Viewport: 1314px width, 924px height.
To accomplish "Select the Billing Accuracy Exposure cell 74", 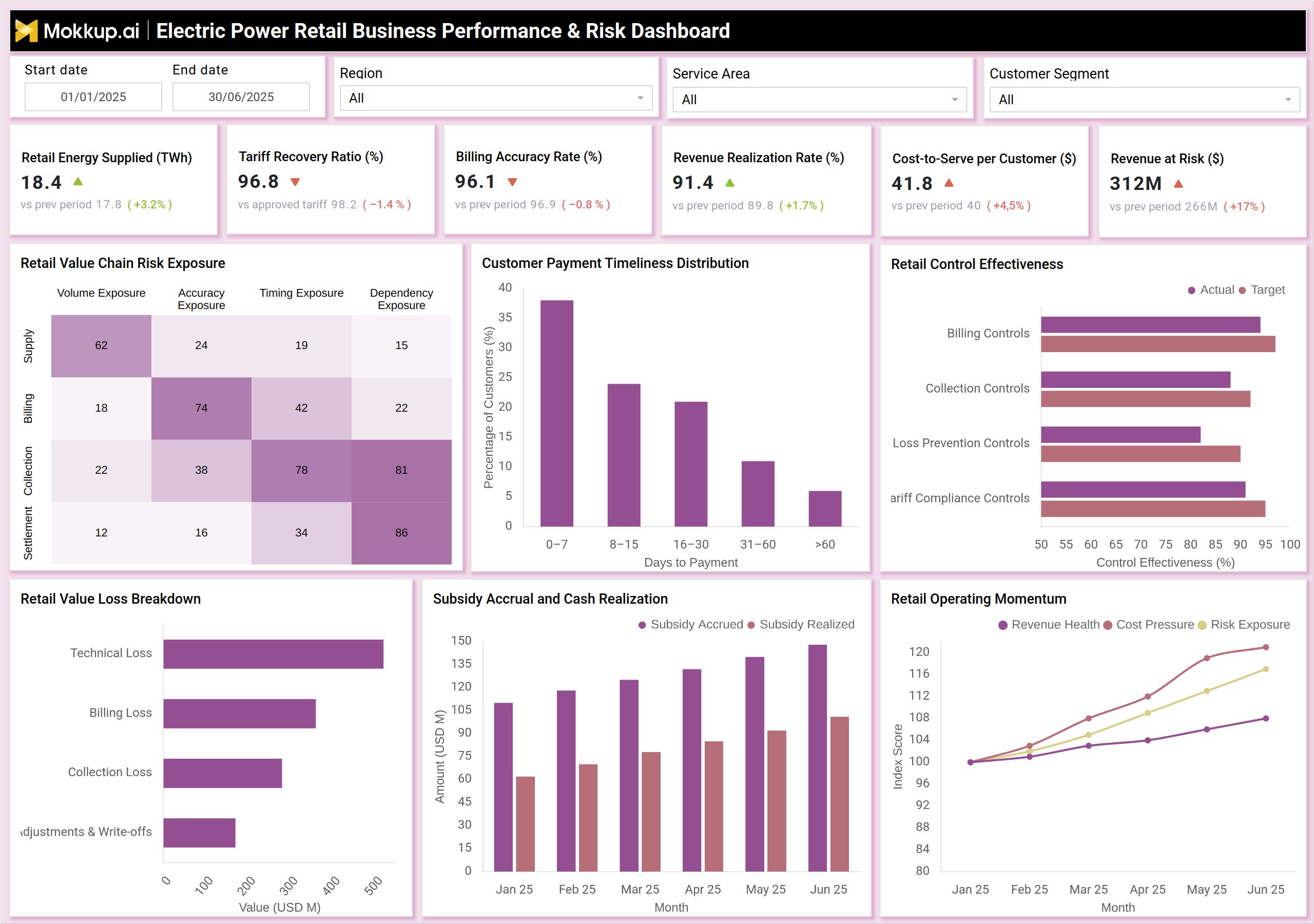I will [201, 408].
